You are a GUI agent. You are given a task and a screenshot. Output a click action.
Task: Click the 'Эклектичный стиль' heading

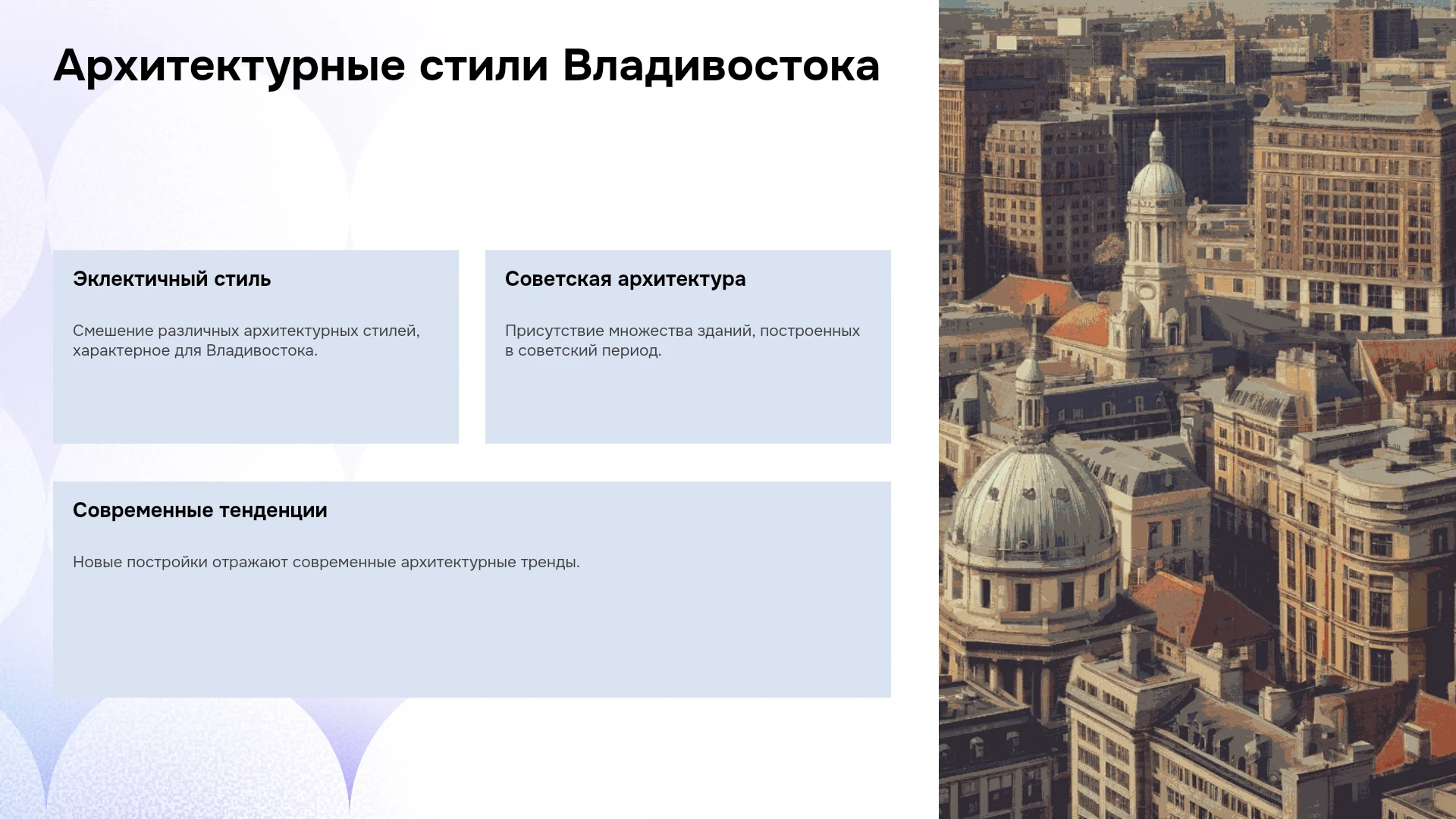(x=171, y=279)
